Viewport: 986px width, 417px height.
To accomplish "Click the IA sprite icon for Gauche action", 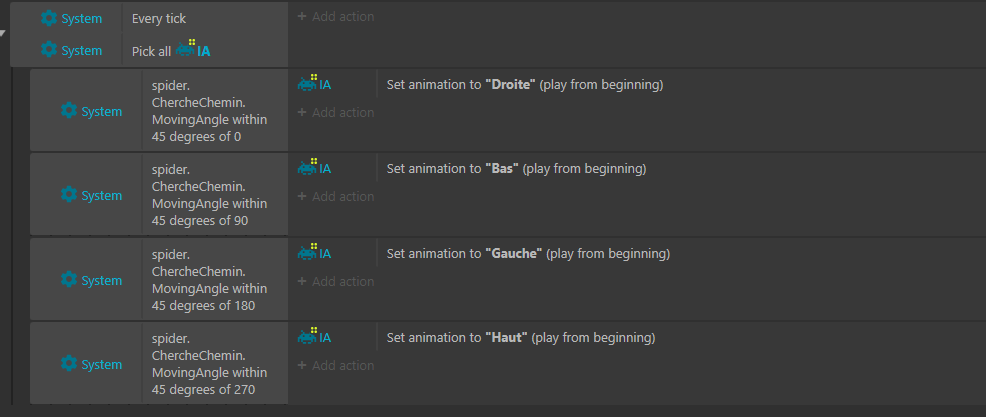I will tap(307, 252).
